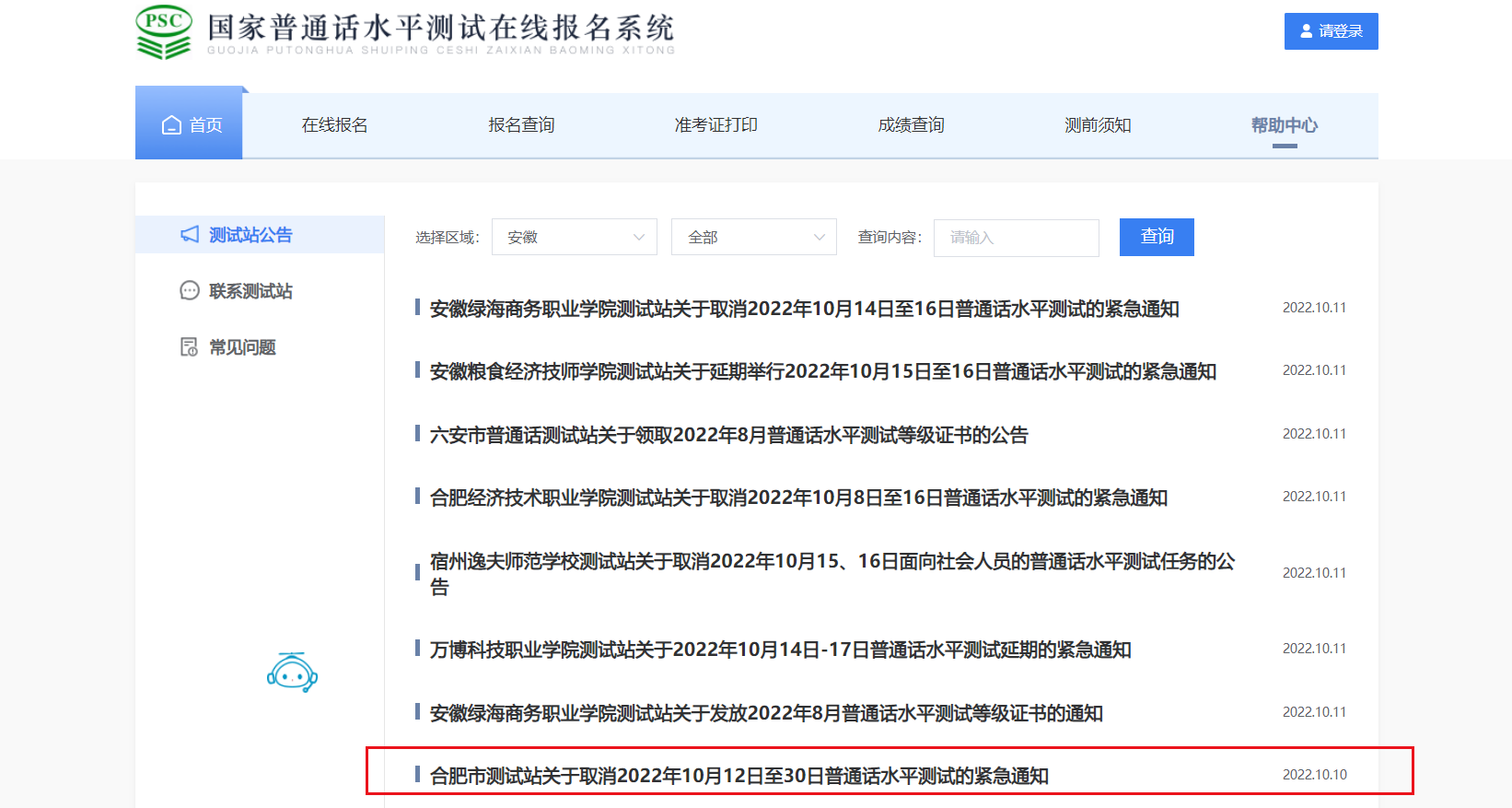Click date 2022.10.11 on 六安市 row

pos(1314,434)
